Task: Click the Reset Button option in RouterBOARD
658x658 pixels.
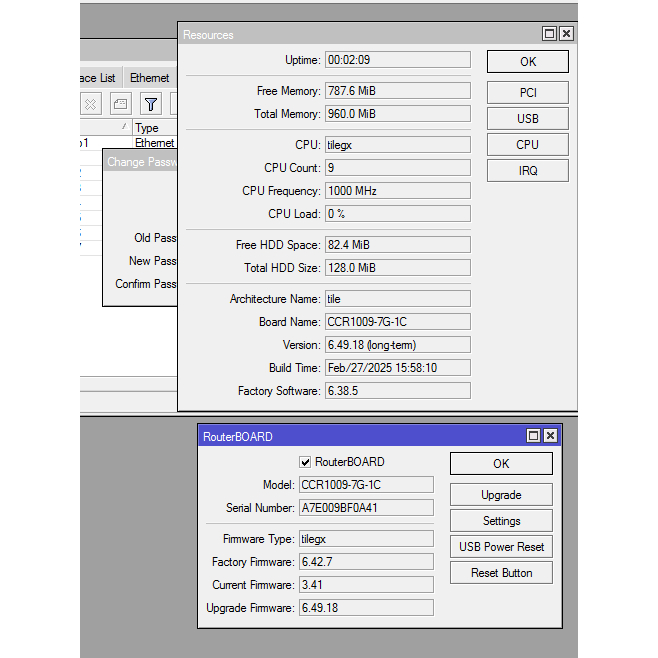Action: pos(500,573)
